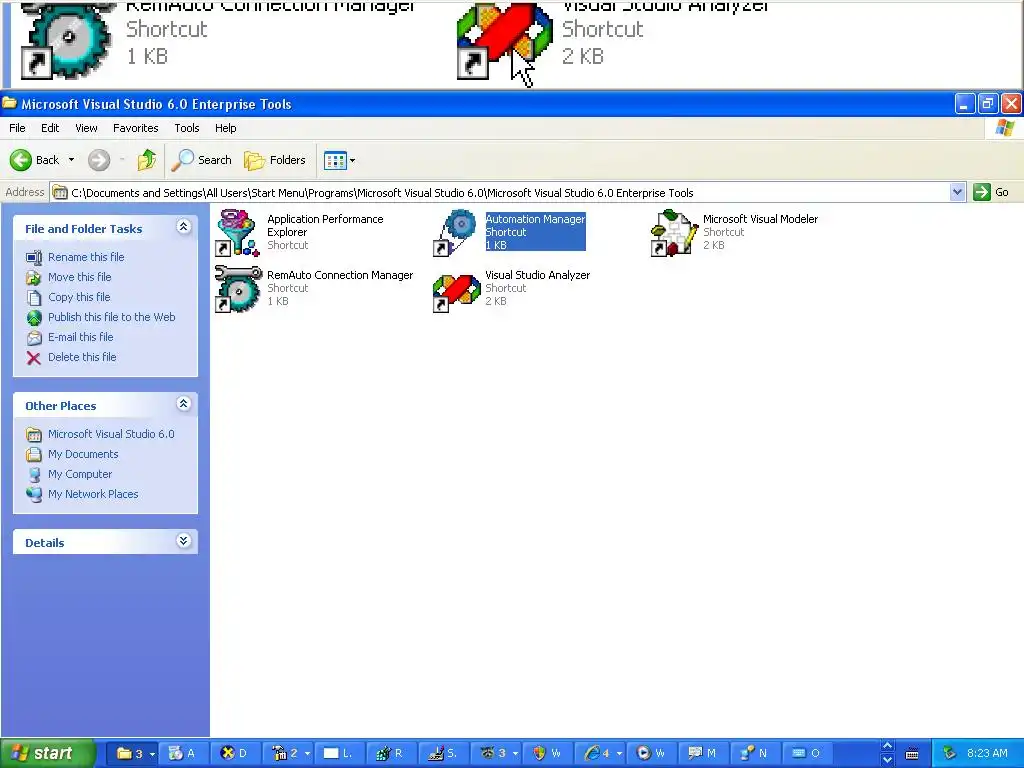Open taskbar group with 2 windows
The image size is (1024, 768).
[289, 754]
